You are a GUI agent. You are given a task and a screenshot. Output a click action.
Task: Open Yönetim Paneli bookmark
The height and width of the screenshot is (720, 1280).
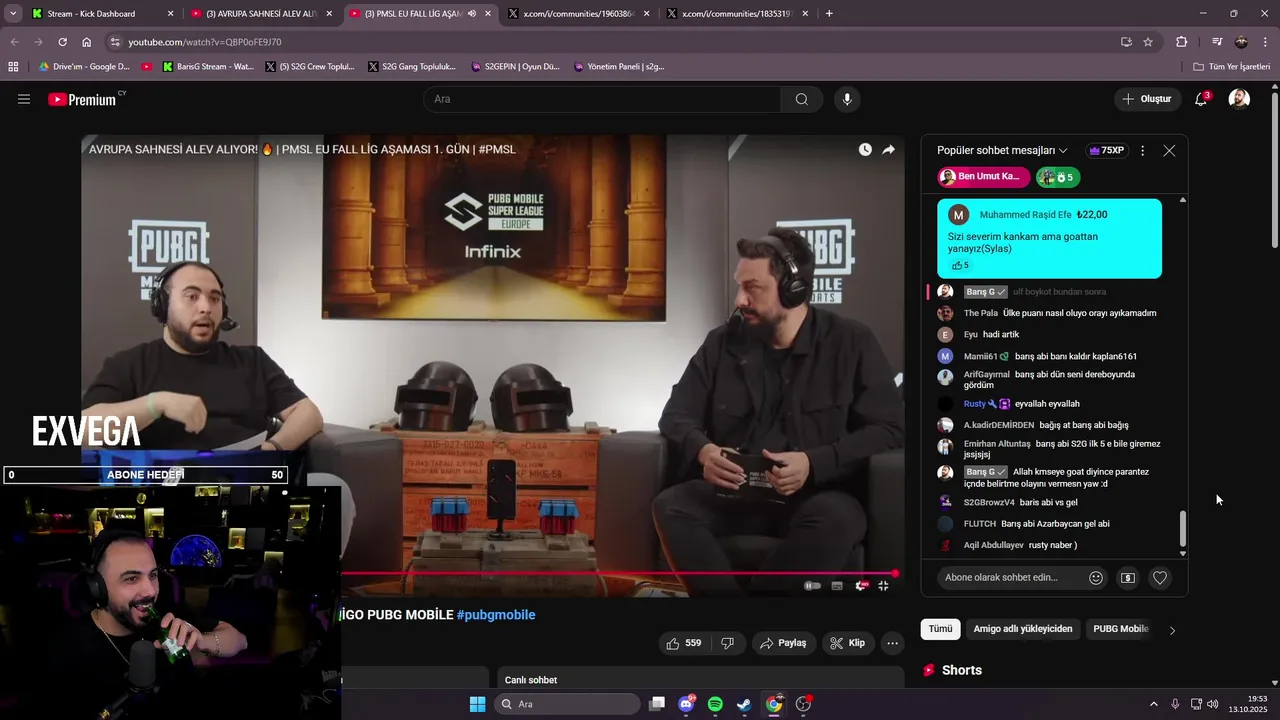(618, 67)
